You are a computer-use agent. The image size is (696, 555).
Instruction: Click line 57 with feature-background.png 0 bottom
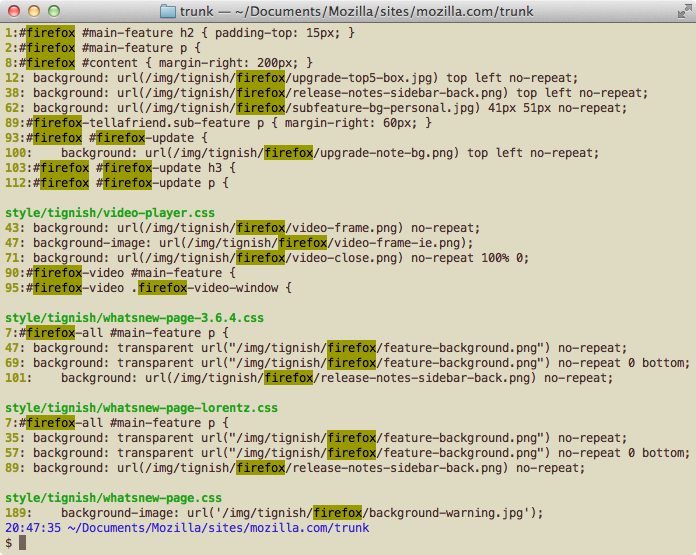coord(348,453)
